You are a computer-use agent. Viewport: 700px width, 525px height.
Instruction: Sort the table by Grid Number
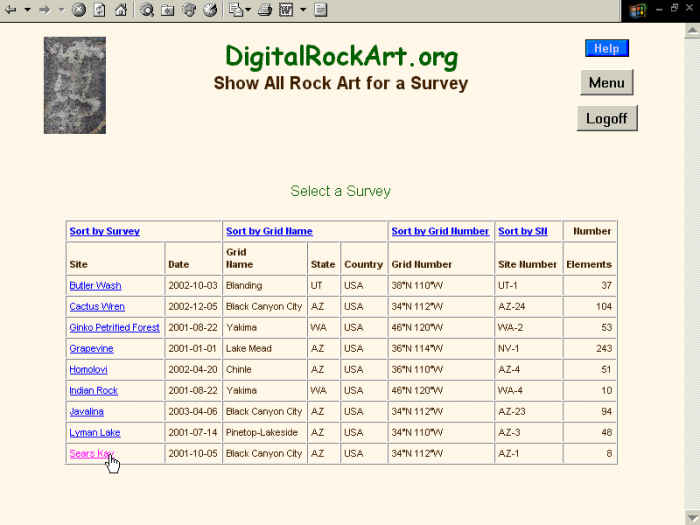click(x=440, y=231)
